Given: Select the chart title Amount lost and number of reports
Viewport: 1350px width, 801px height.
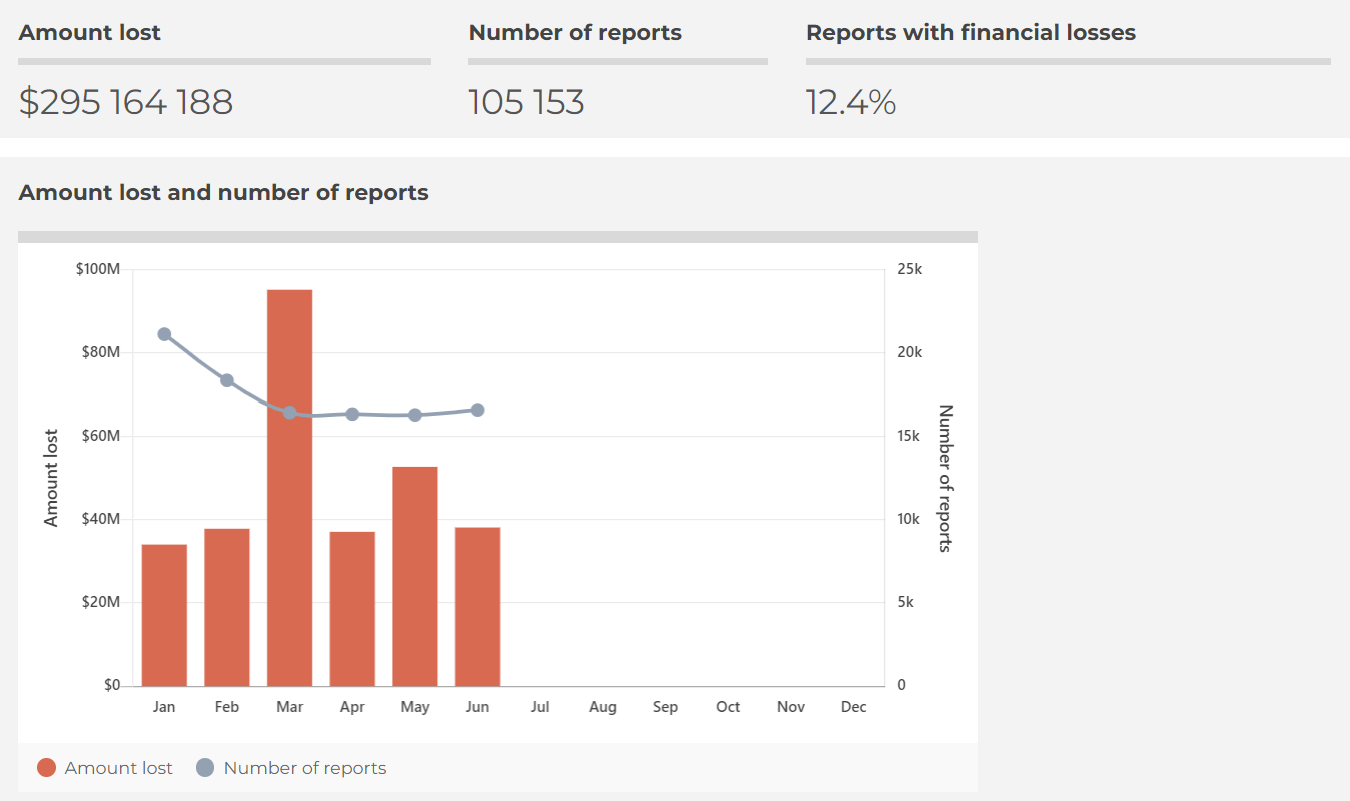Looking at the screenshot, I should [x=224, y=192].
